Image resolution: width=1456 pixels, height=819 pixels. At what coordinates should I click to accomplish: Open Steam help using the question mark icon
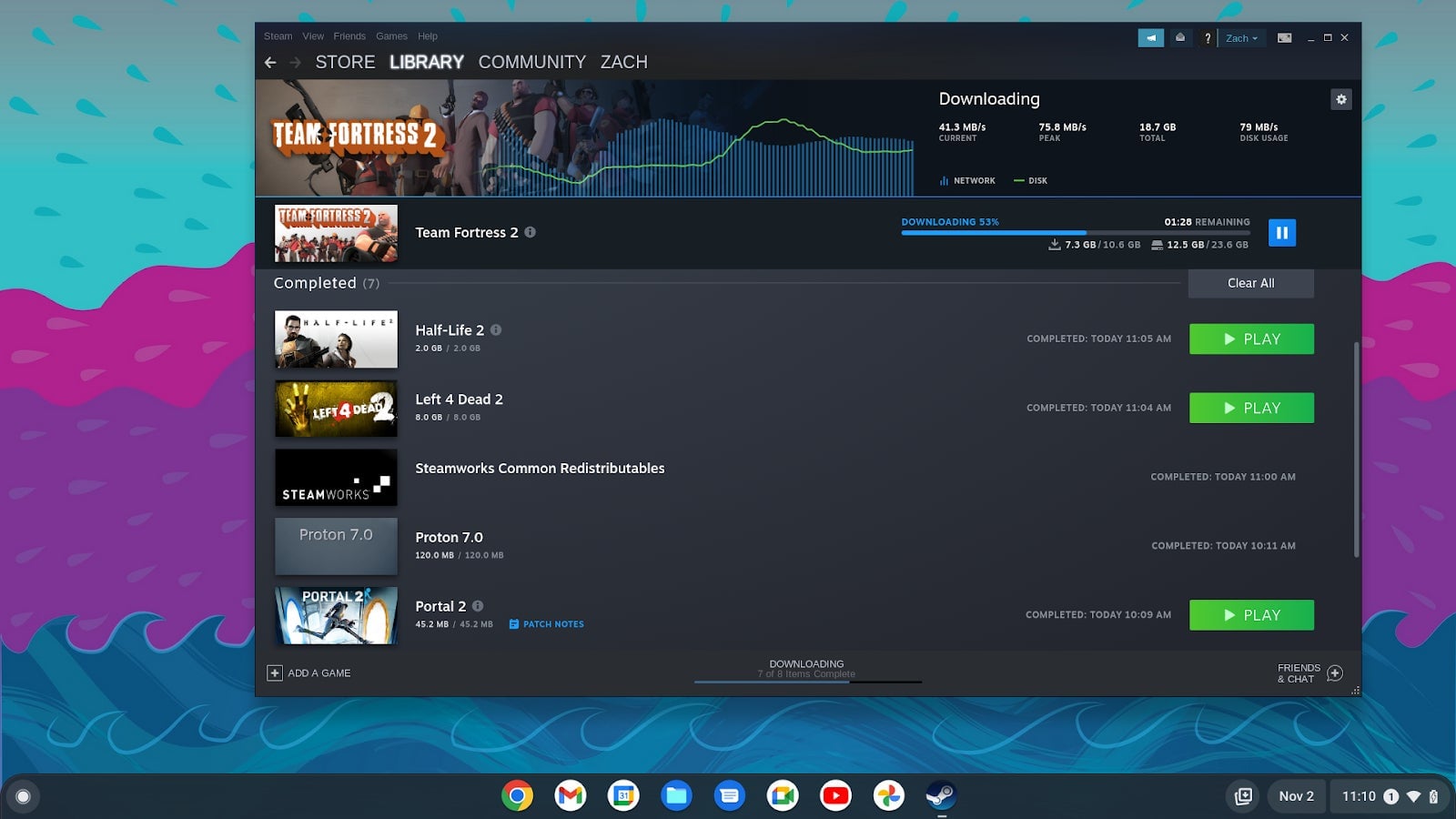tap(1208, 37)
